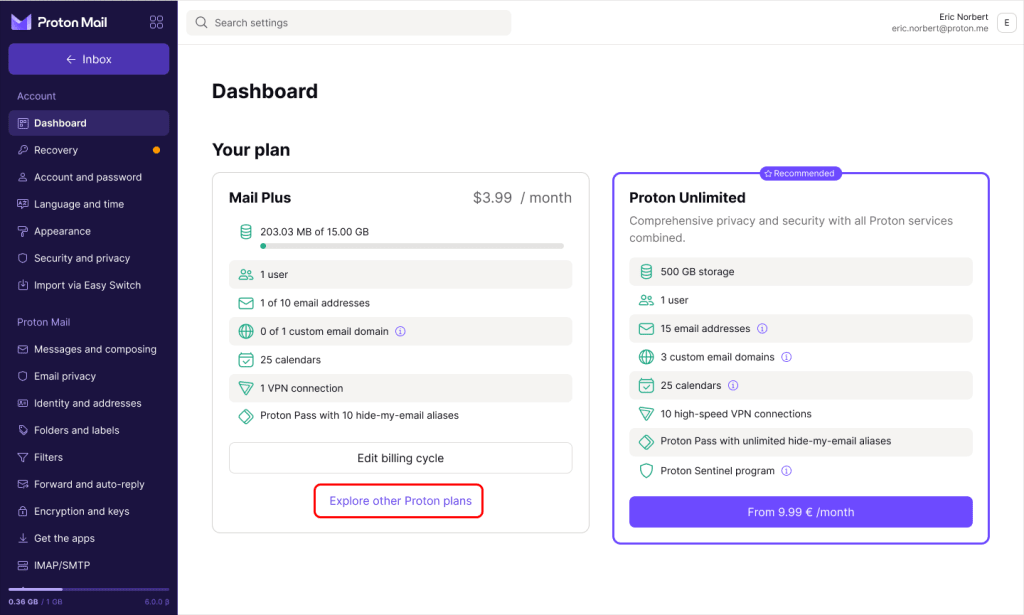1024x615 pixels.
Task: Click info icon beside 25 calendars in Unlimited
Action: point(733,385)
